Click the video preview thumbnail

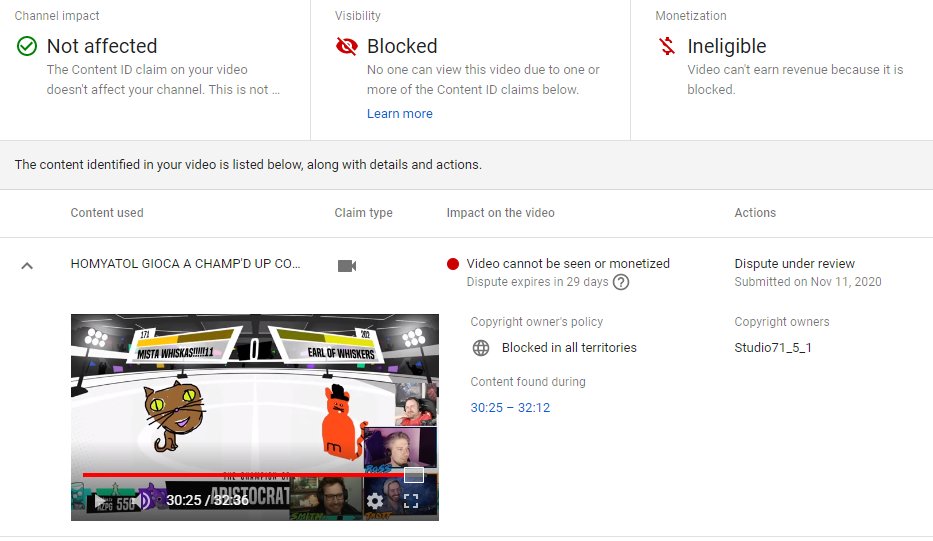[255, 417]
